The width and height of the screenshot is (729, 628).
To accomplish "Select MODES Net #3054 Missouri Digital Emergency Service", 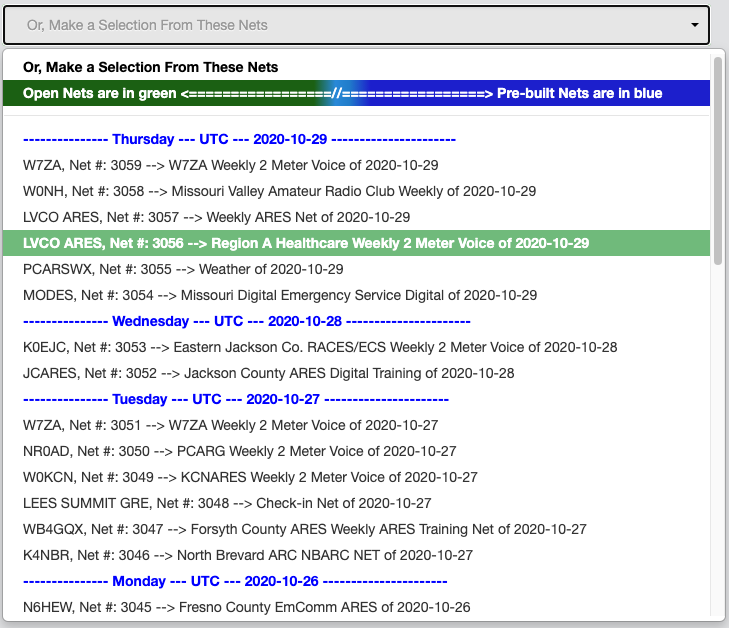I will [356, 295].
